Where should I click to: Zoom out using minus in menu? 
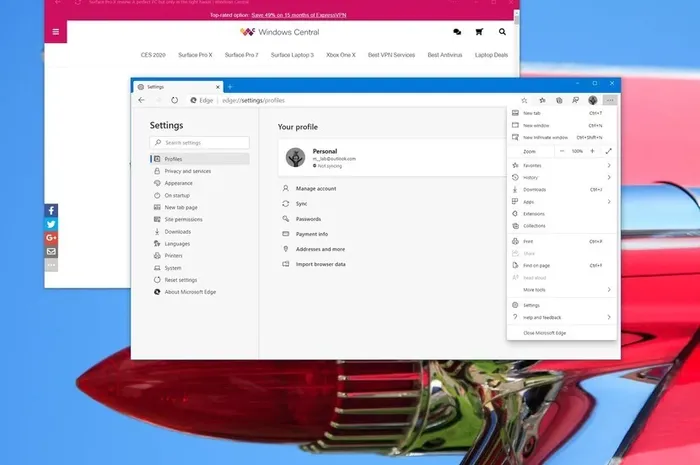(x=562, y=151)
